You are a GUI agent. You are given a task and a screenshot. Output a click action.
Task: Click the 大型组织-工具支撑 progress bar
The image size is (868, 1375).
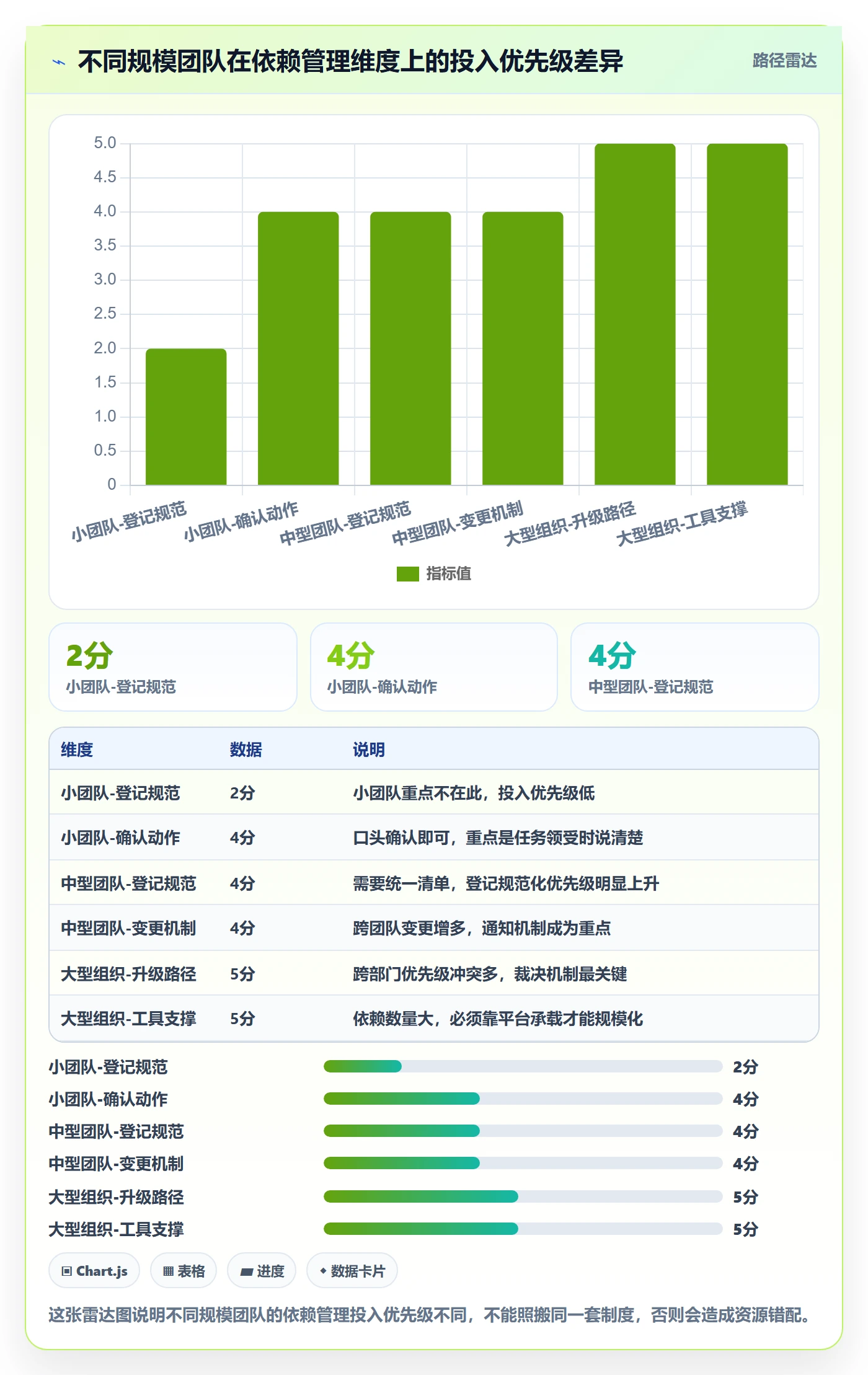[x=523, y=1229]
